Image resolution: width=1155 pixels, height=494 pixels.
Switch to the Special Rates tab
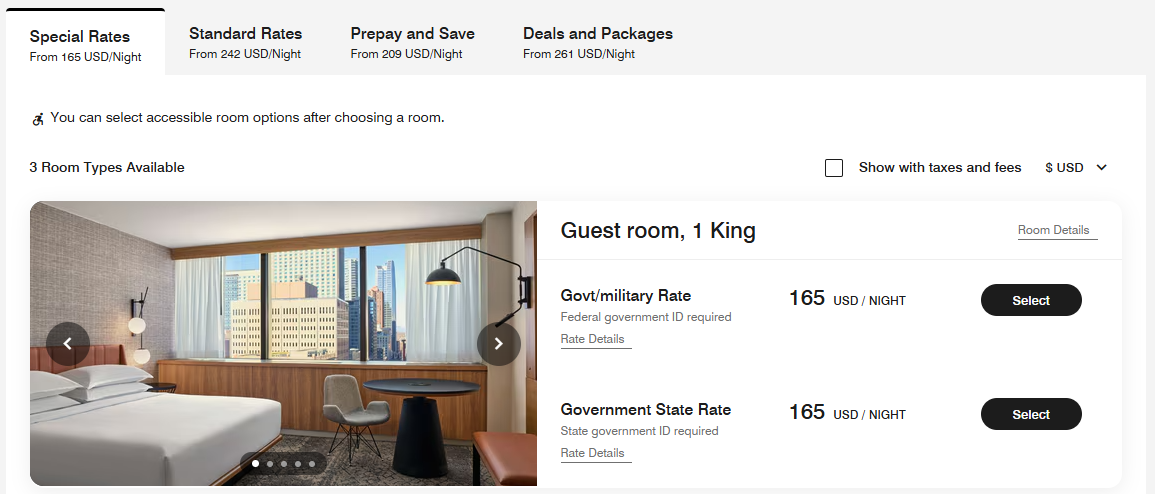(85, 45)
